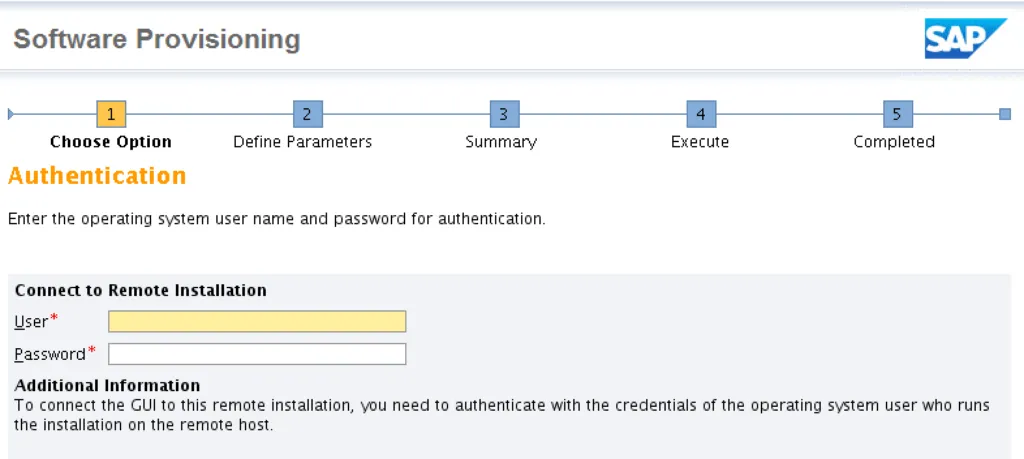Select step 3 box in roadmap

point(504,114)
